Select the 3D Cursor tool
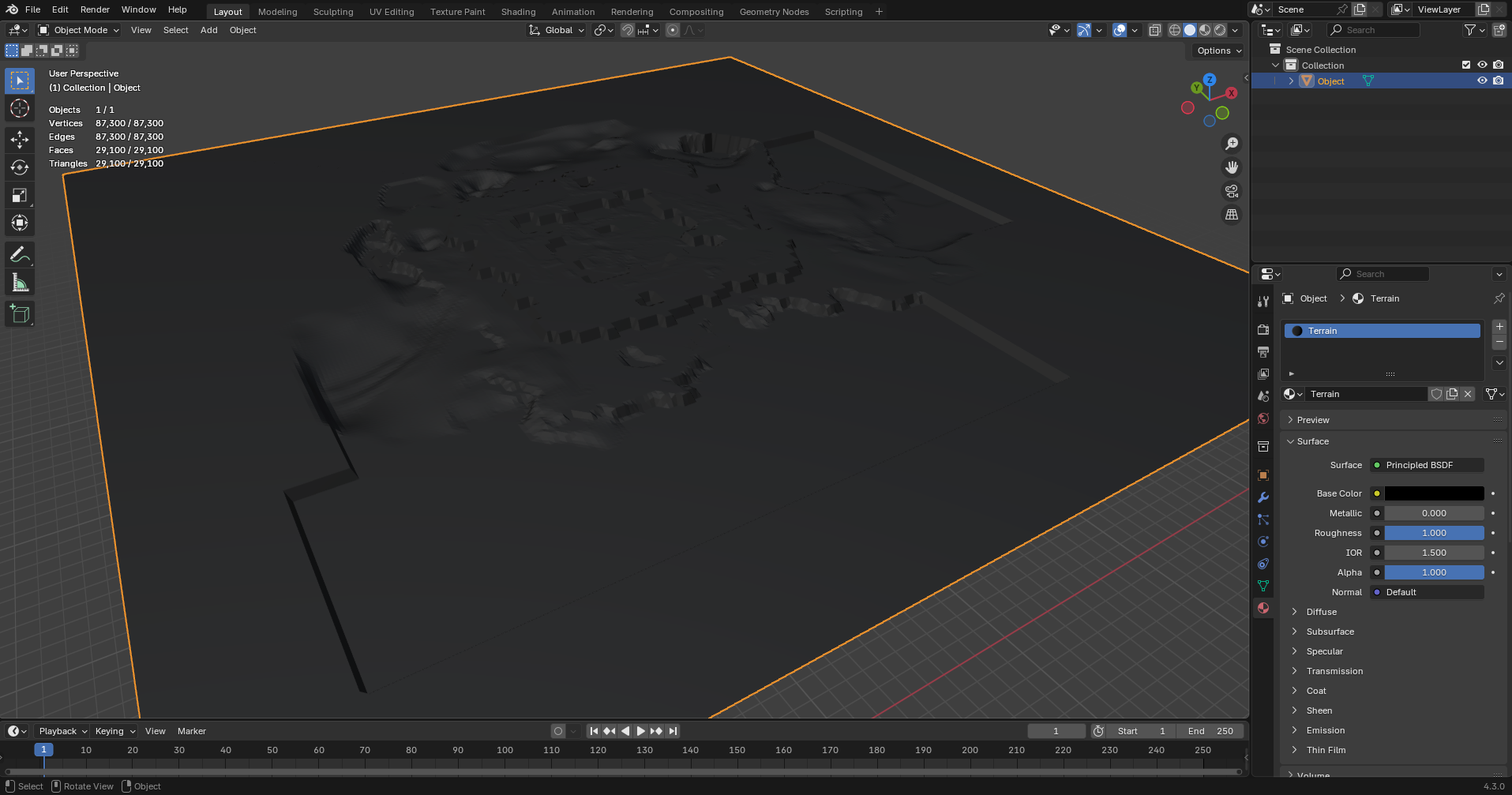This screenshot has height=795, width=1512. tap(20, 108)
